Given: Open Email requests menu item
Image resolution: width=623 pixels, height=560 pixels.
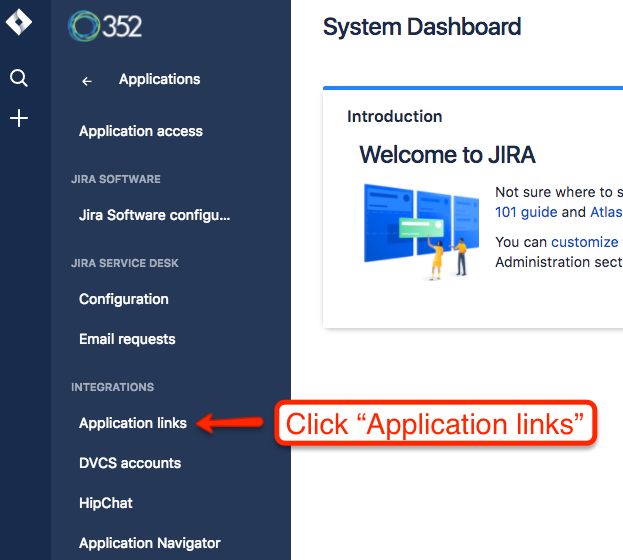Looking at the screenshot, I should click(x=127, y=339).
